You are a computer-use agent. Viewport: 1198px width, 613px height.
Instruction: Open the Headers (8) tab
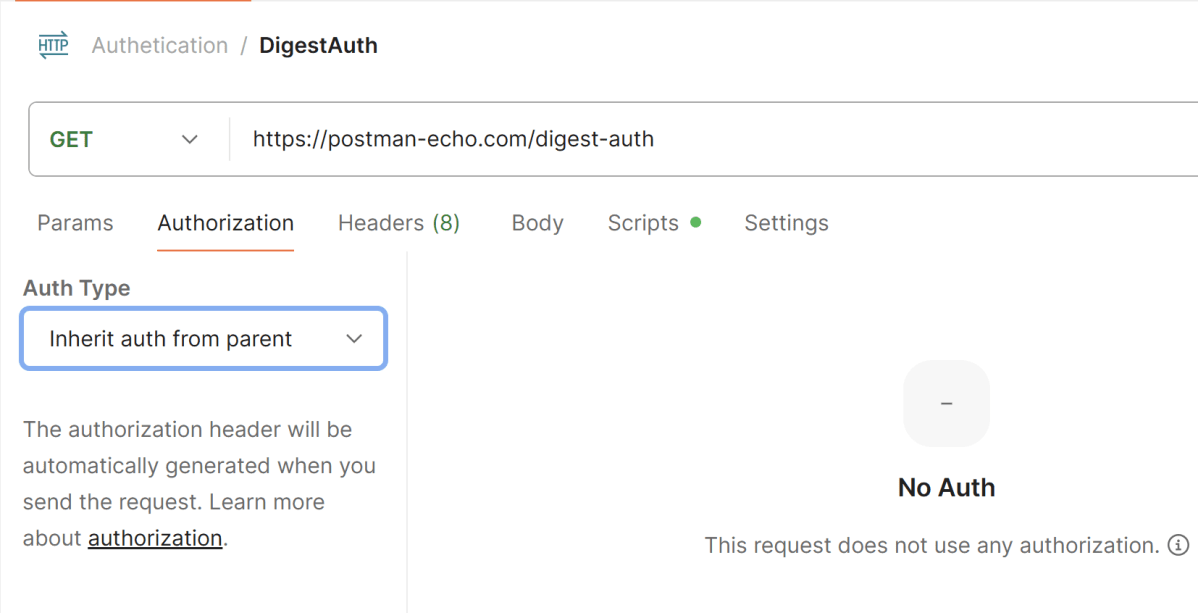tap(398, 223)
